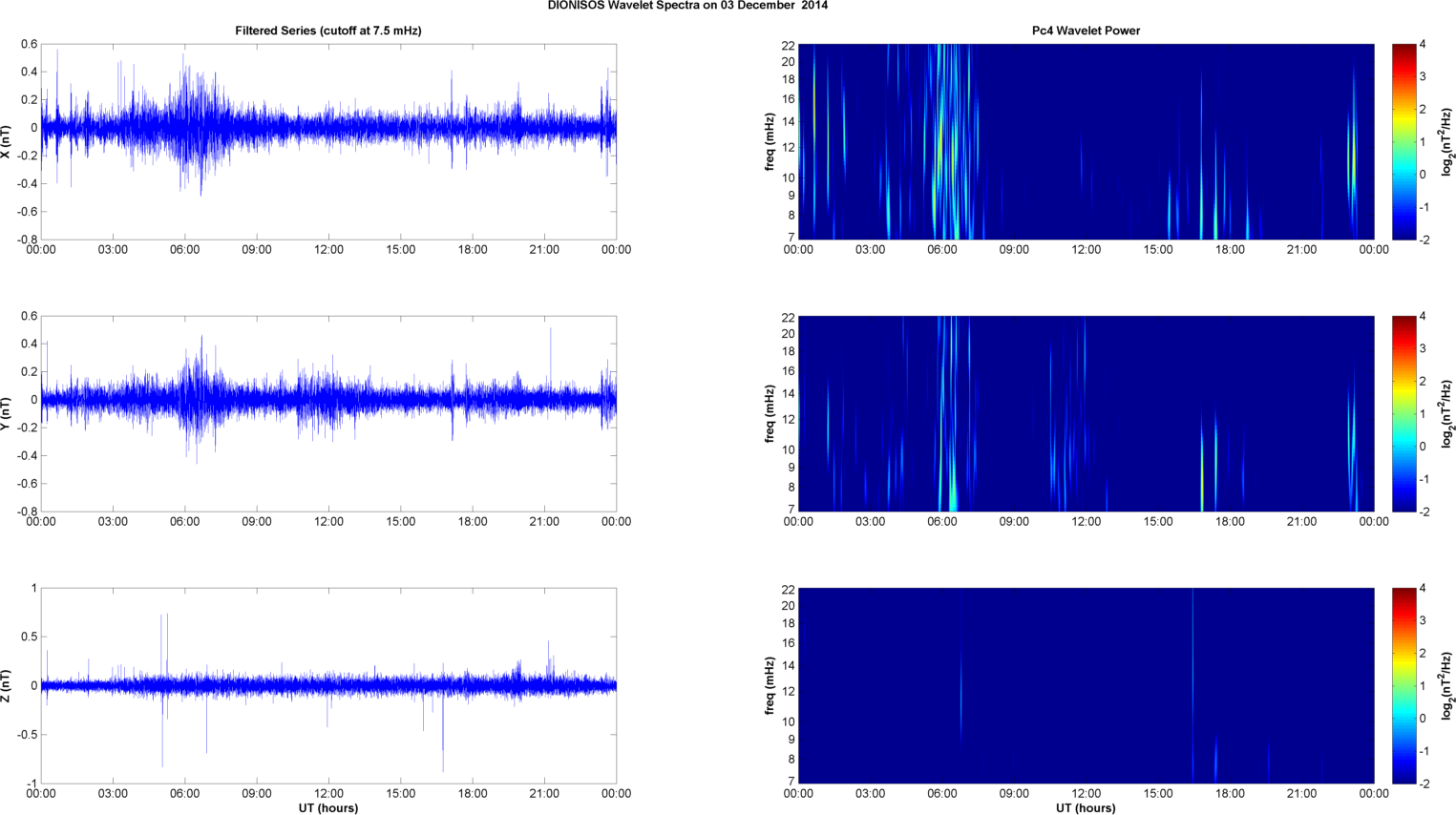Click inside the Y component time series plot
This screenshot has height=815, width=1456.
[x=328, y=413]
